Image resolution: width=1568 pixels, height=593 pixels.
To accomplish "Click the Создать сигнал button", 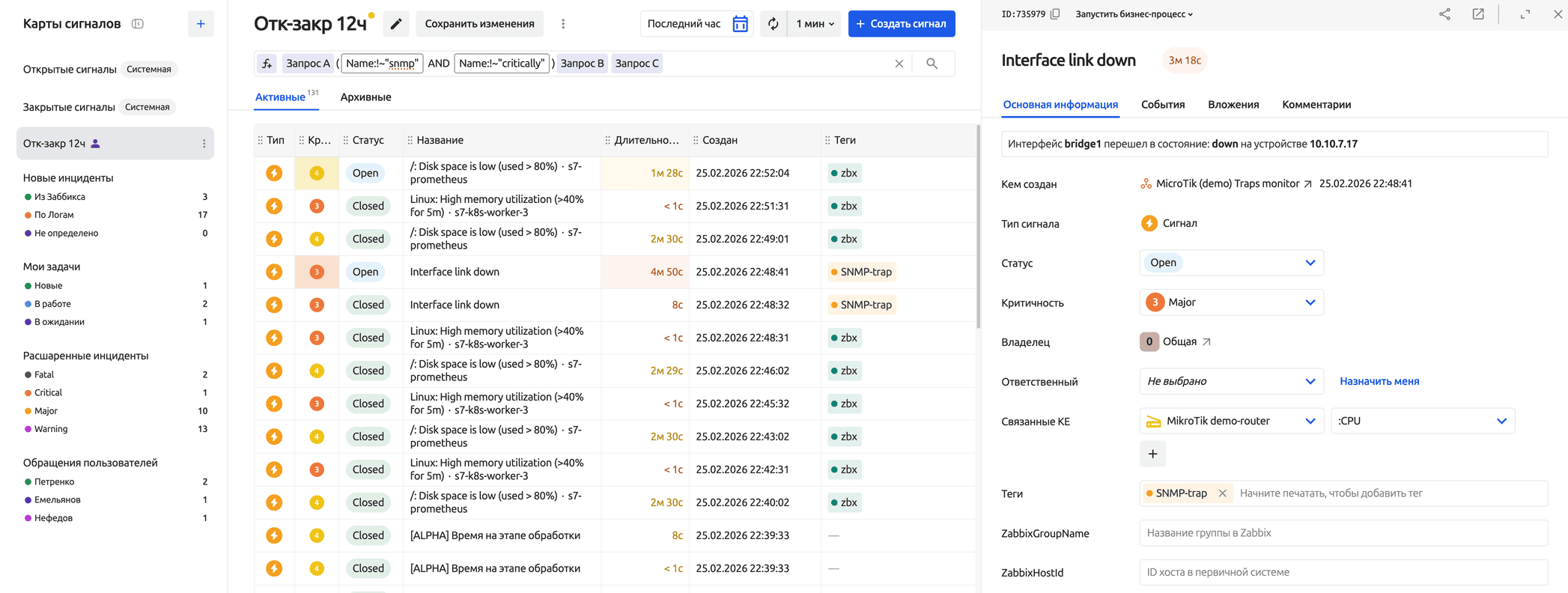I will 901,24.
